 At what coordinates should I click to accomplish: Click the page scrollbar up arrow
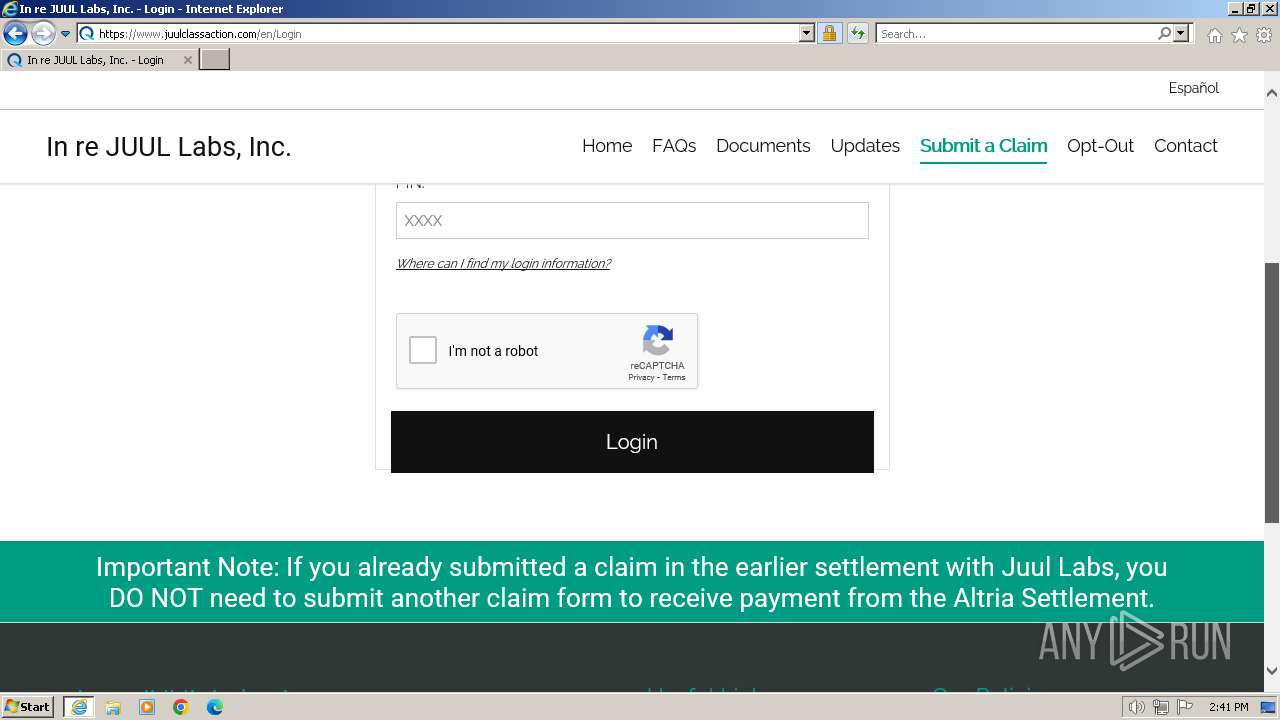pyautogui.click(x=1272, y=93)
